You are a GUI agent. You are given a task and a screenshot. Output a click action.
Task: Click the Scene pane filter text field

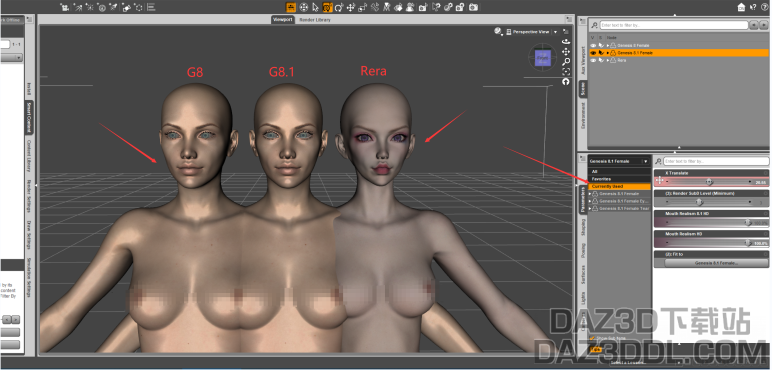[x=674, y=26]
